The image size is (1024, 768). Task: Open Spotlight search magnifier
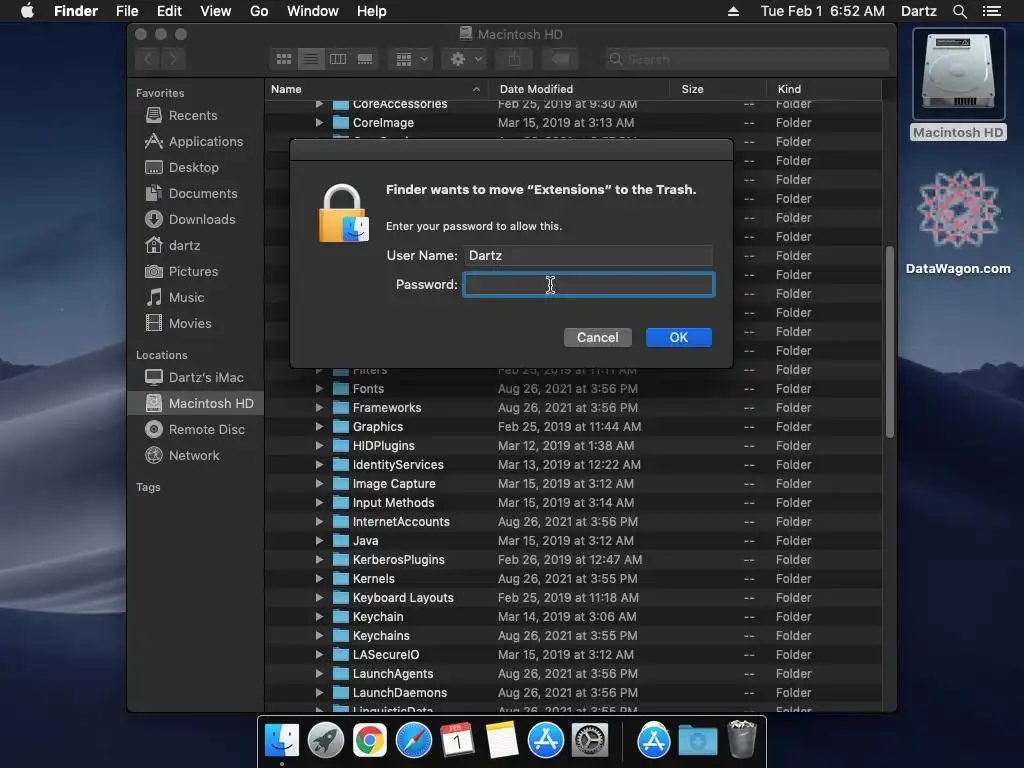click(x=959, y=11)
